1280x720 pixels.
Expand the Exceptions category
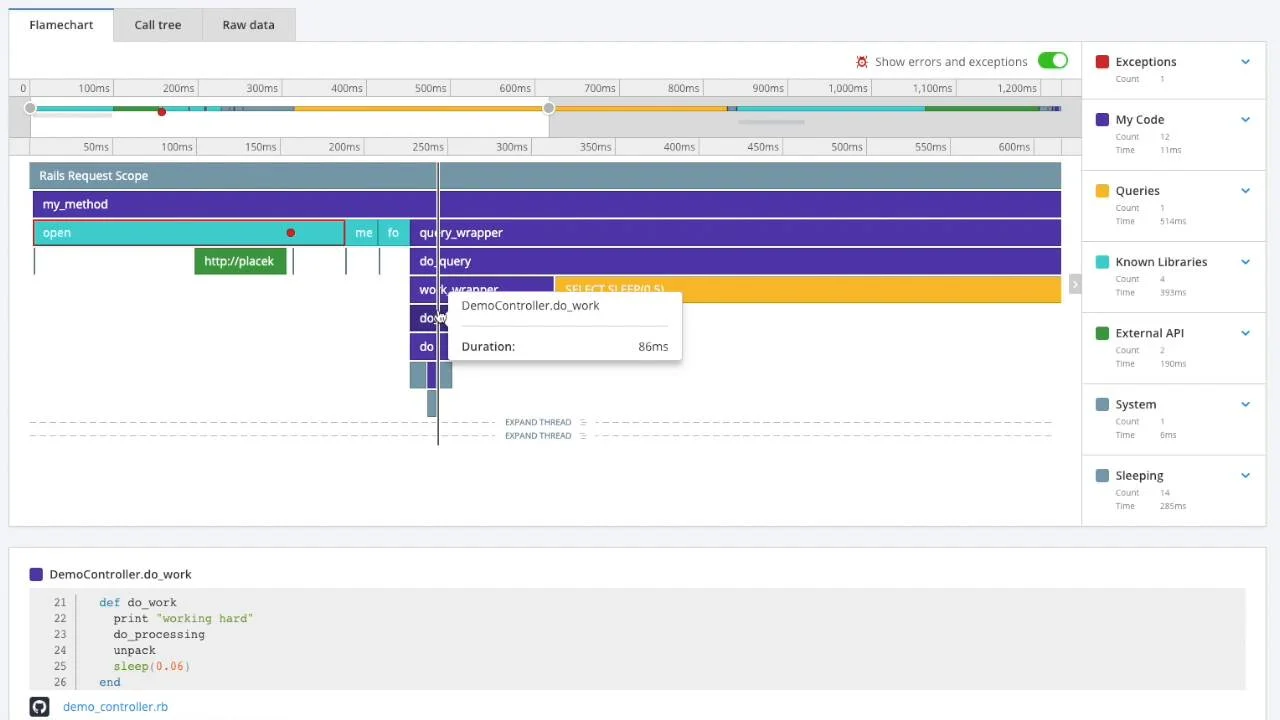(1245, 62)
